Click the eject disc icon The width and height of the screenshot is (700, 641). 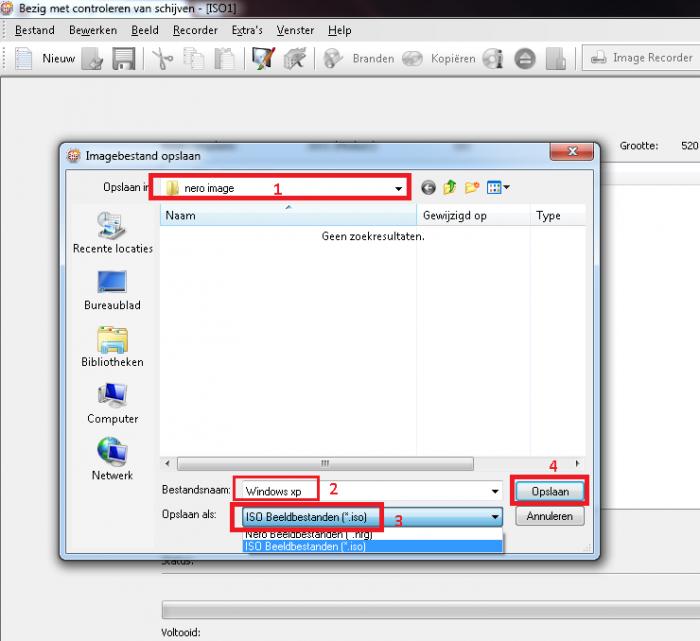point(525,58)
